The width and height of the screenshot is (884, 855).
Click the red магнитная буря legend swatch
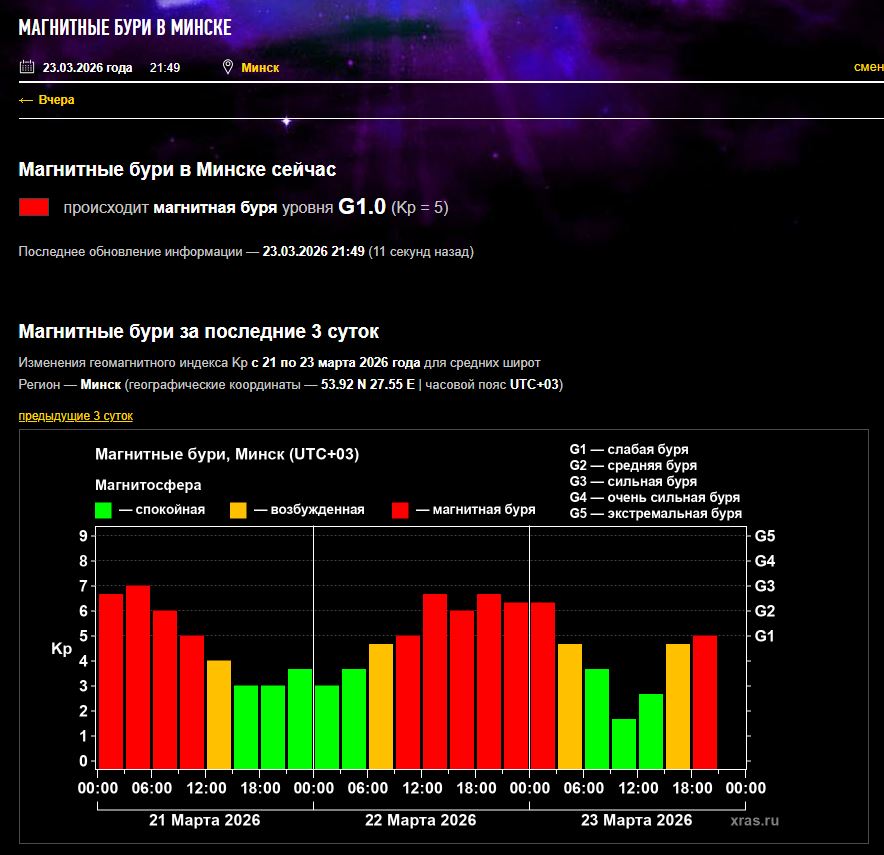click(400, 510)
